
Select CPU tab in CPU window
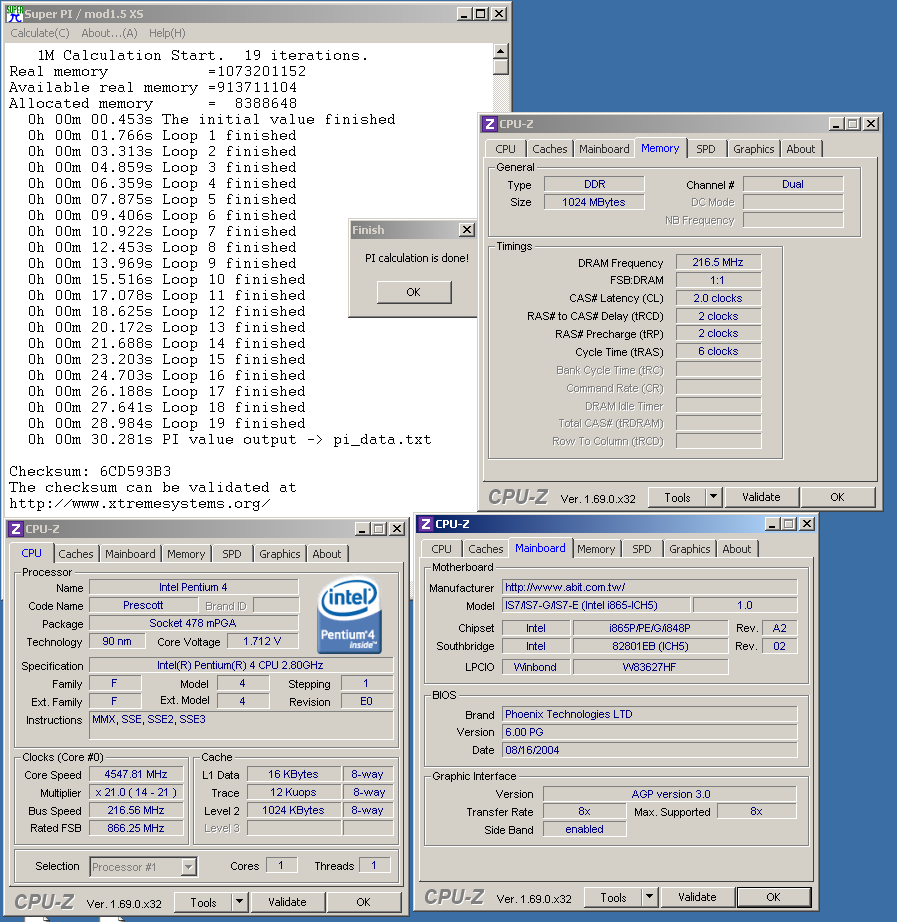31,553
